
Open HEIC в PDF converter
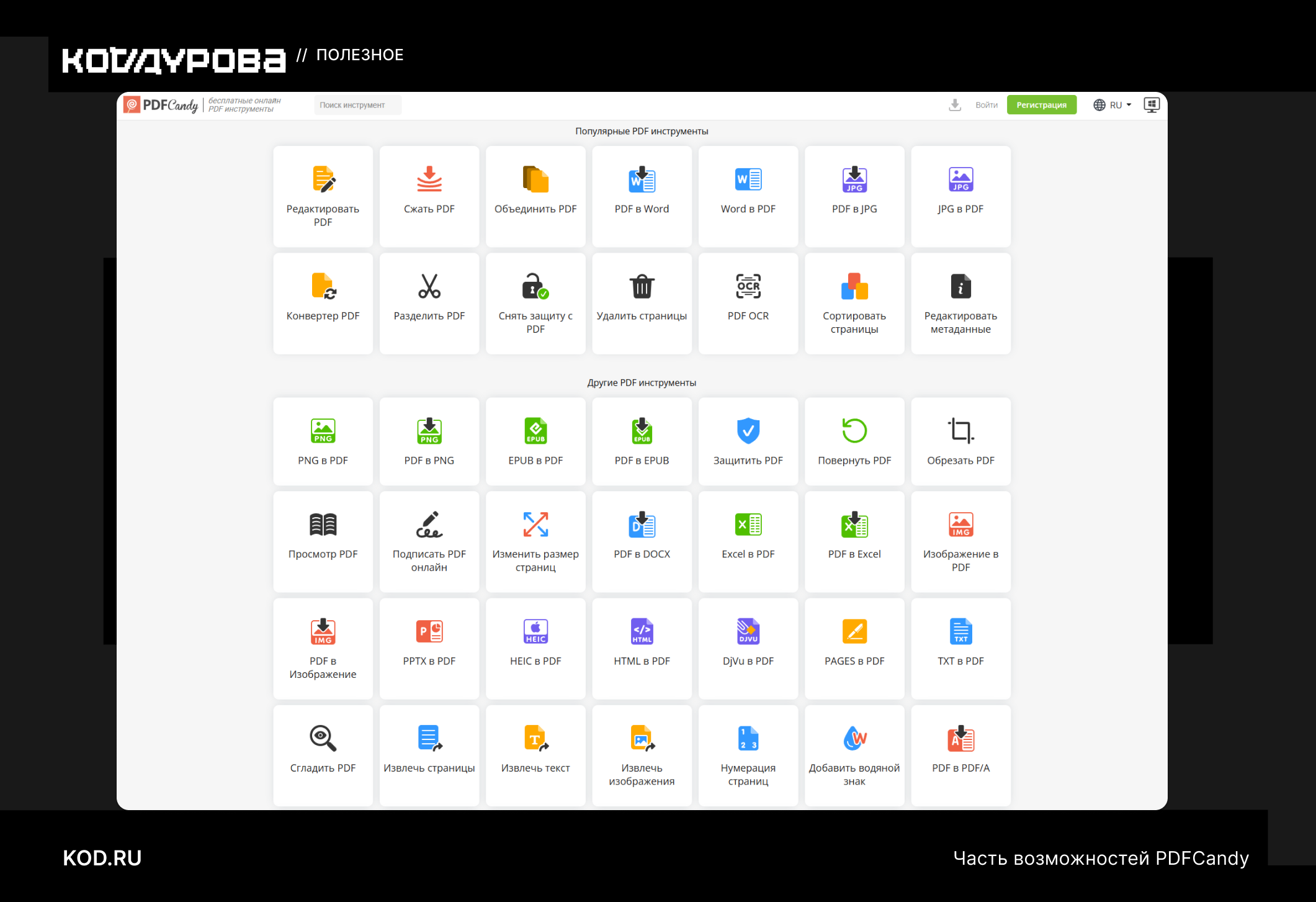pyautogui.click(x=535, y=648)
